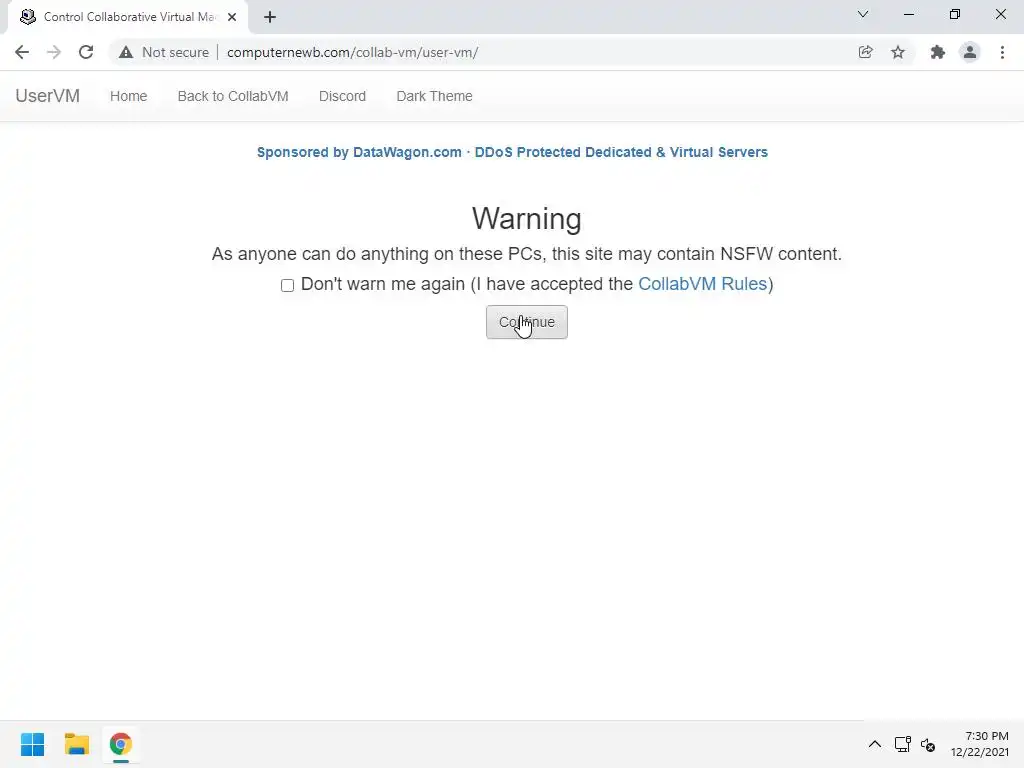
Task: Go back using the browser back arrow
Action: click(22, 52)
